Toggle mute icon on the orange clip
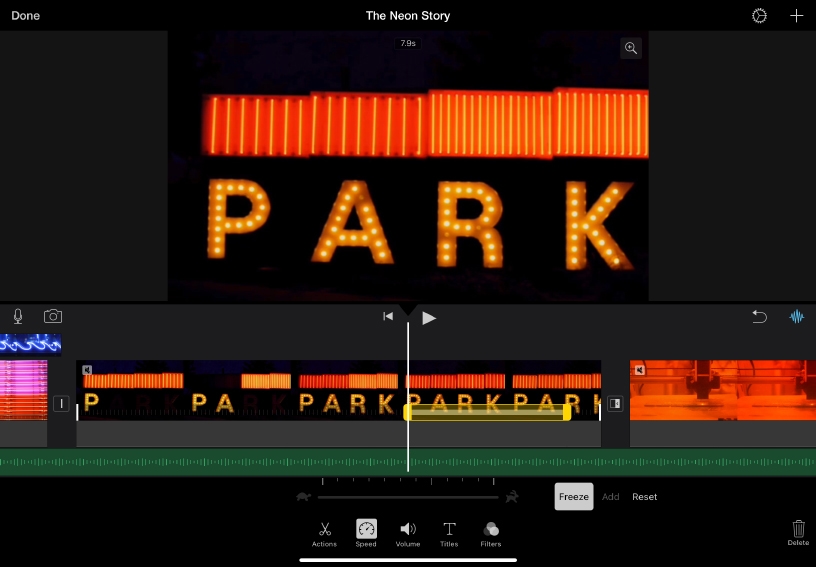This screenshot has height=567, width=816. pyautogui.click(x=640, y=370)
